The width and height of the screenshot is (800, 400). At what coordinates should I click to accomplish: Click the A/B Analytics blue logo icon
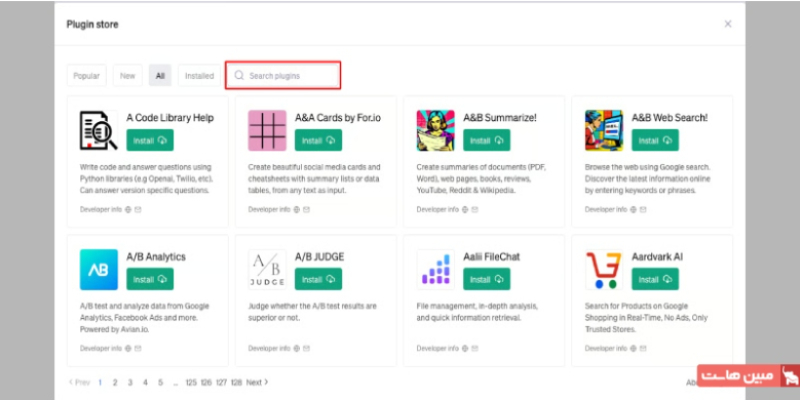98,269
